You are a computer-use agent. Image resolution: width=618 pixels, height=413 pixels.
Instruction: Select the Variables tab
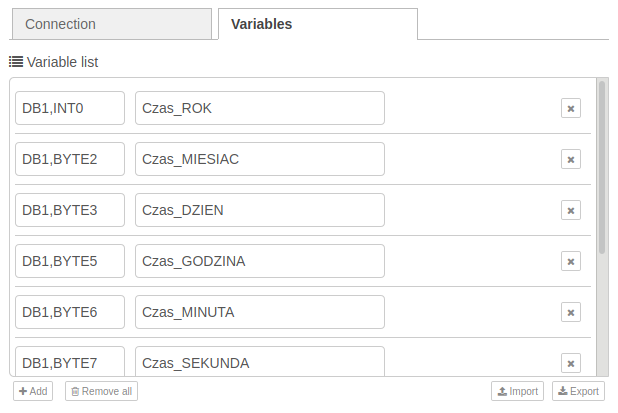click(x=318, y=24)
